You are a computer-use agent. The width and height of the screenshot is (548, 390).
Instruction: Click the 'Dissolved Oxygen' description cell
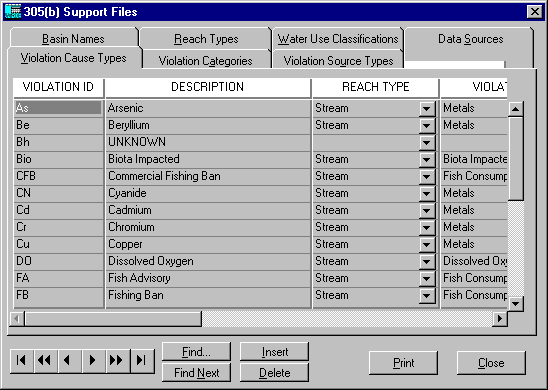[208, 261]
